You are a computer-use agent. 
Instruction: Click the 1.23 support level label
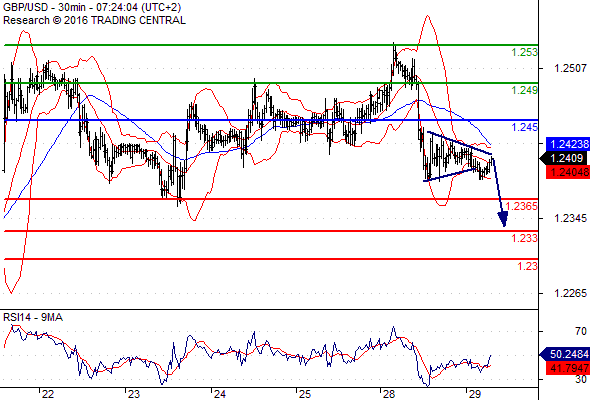click(x=528, y=266)
